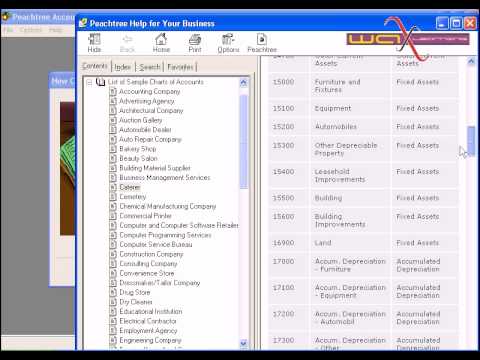Viewport: 480px width, 360px height.
Task: Open Cemetery topic
Action: point(133,197)
